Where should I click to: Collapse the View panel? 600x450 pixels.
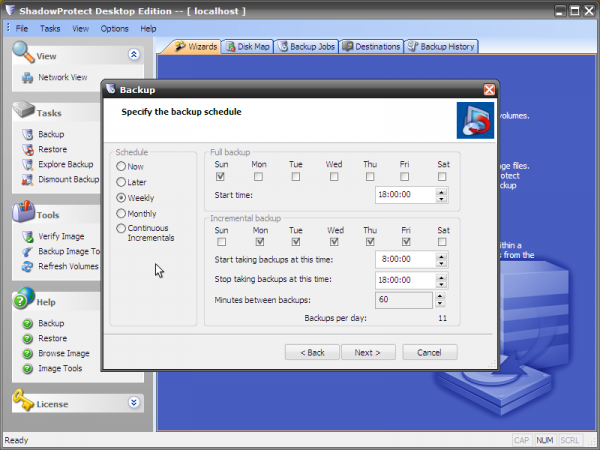[x=134, y=54]
